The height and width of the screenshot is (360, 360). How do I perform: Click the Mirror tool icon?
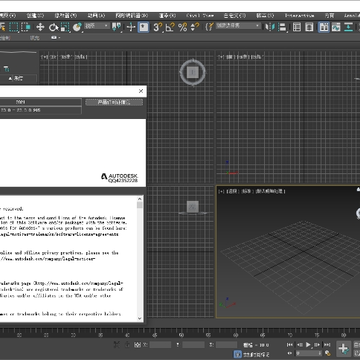coord(269,27)
